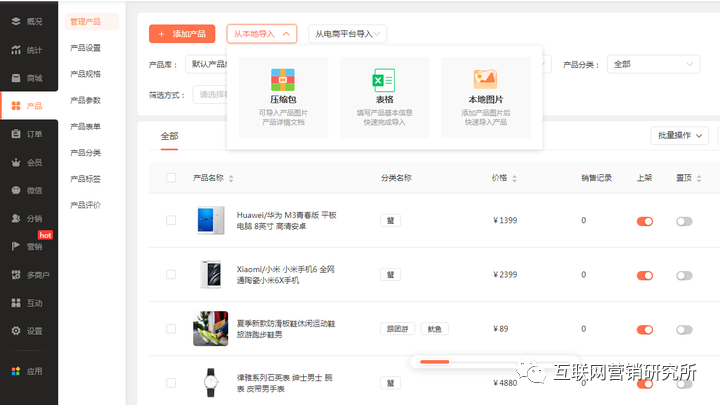Click the 添加产品 button
The height and width of the screenshot is (405, 720).
click(182, 34)
